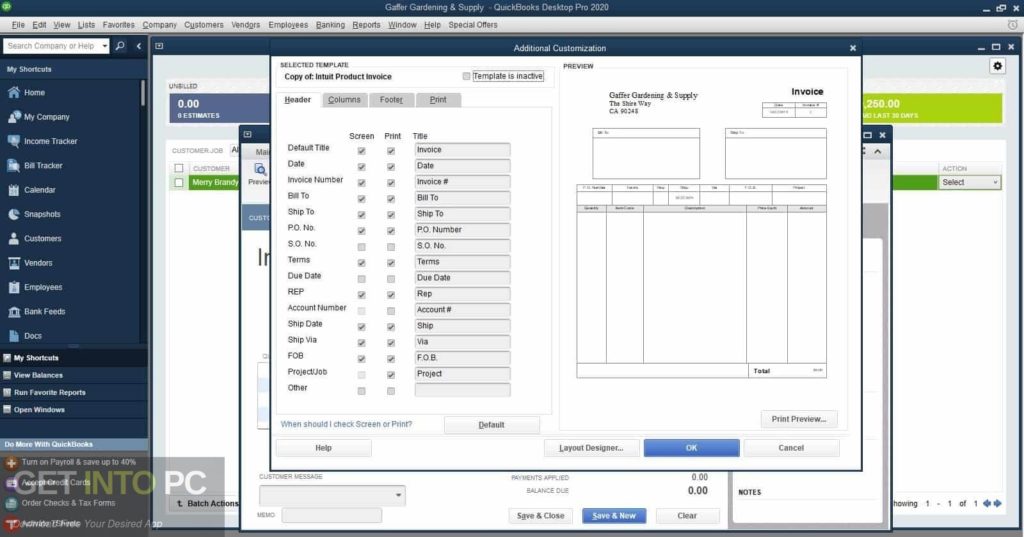
Task: Click the Cancel button
Action: tap(791, 448)
